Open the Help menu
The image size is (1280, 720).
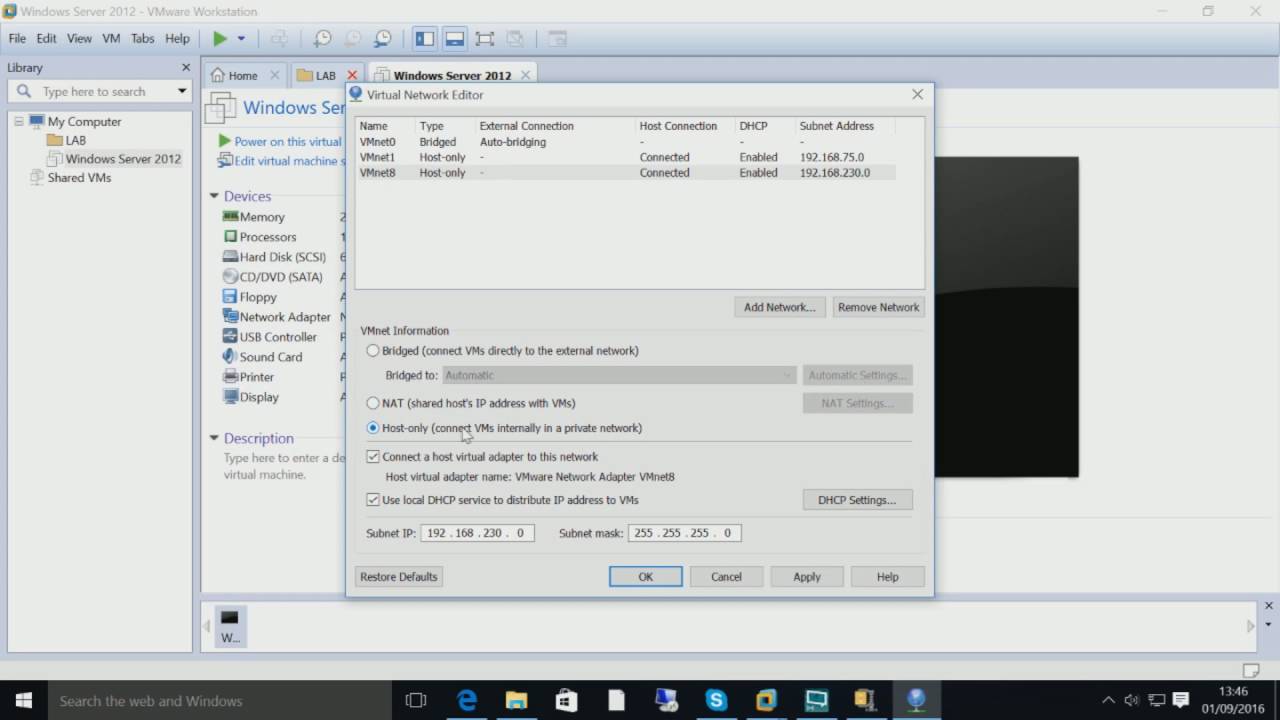(x=177, y=38)
